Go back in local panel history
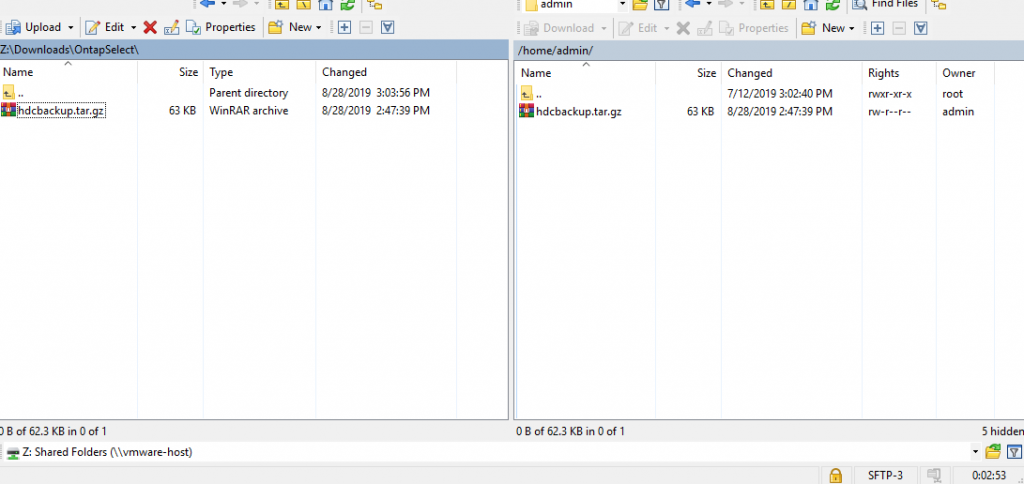Screen dimensions: 1024x484 coord(208,4)
